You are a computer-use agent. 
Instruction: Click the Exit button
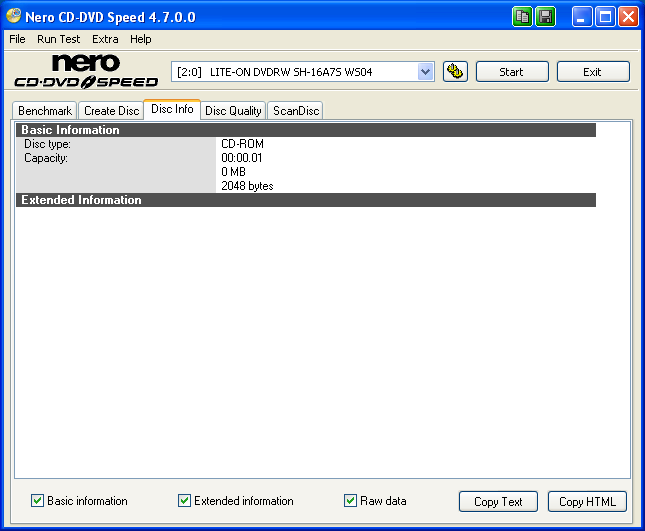click(593, 72)
